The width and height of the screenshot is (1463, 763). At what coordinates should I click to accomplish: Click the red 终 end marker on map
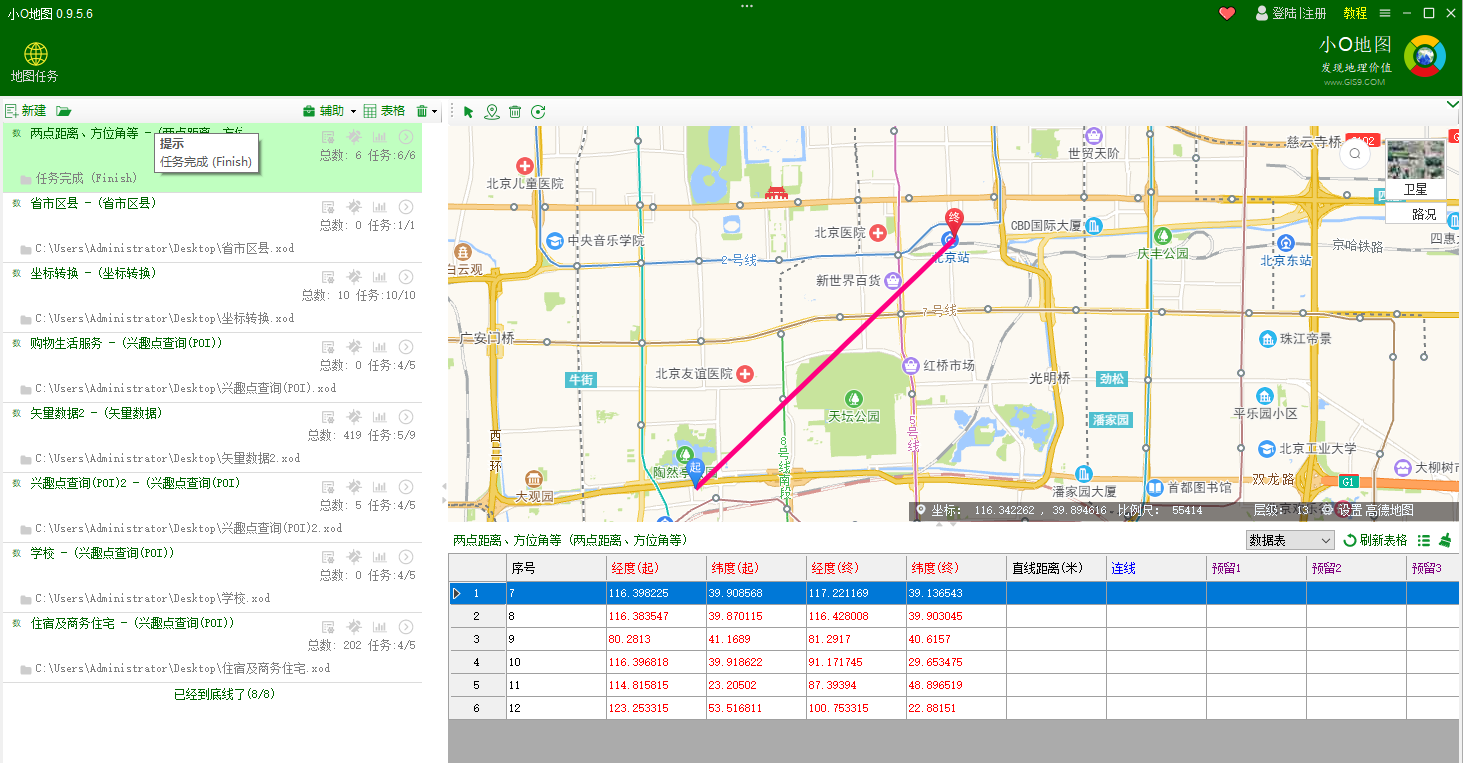(x=954, y=223)
